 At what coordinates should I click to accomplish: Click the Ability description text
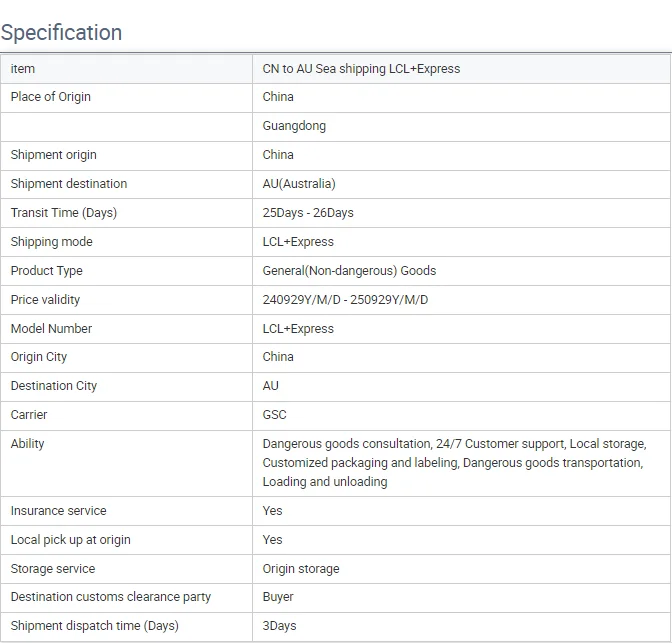[454, 462]
